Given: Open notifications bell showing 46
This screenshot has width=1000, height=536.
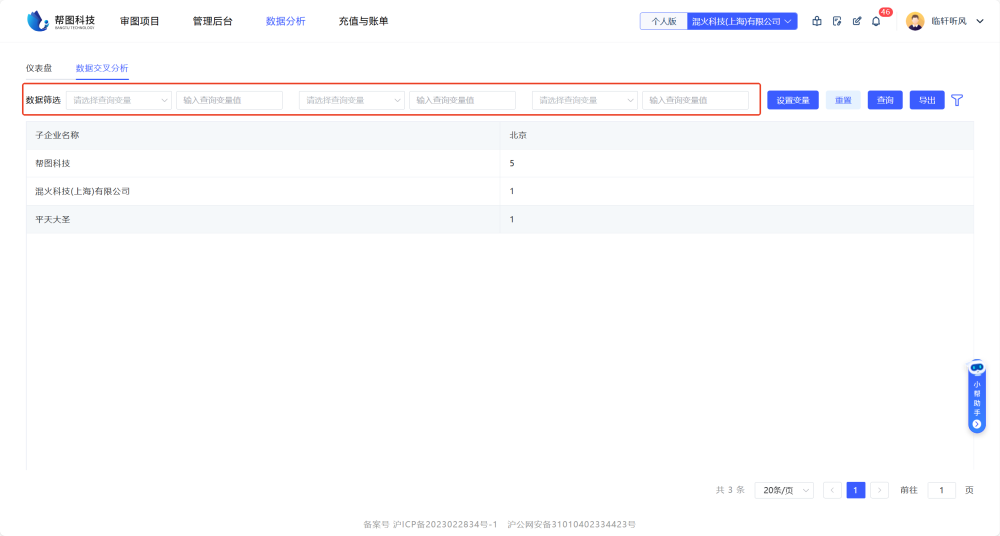Looking at the screenshot, I should click(877, 21).
